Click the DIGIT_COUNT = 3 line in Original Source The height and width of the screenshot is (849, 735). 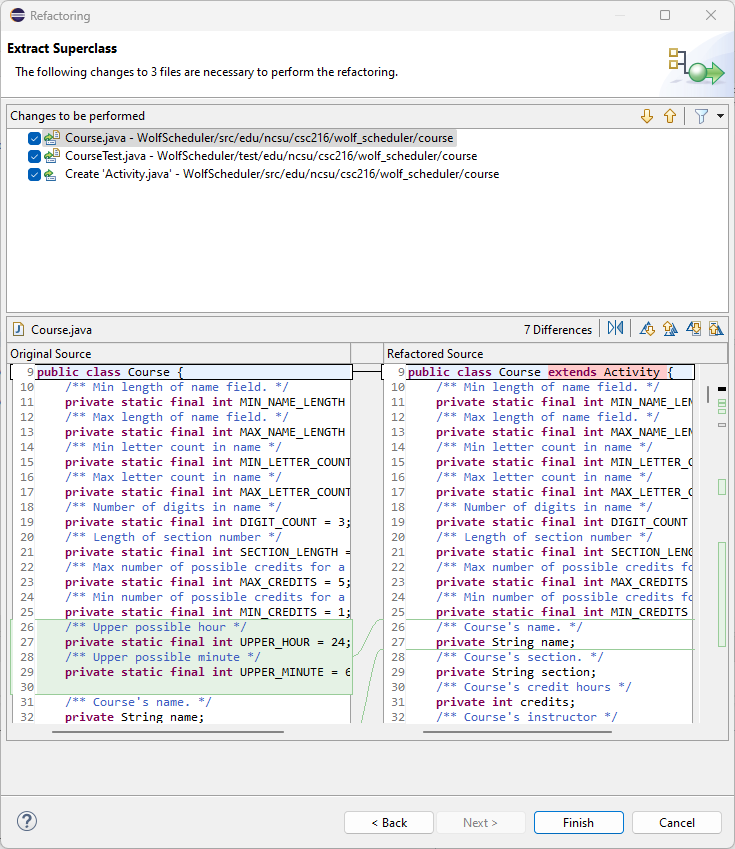coord(208,522)
